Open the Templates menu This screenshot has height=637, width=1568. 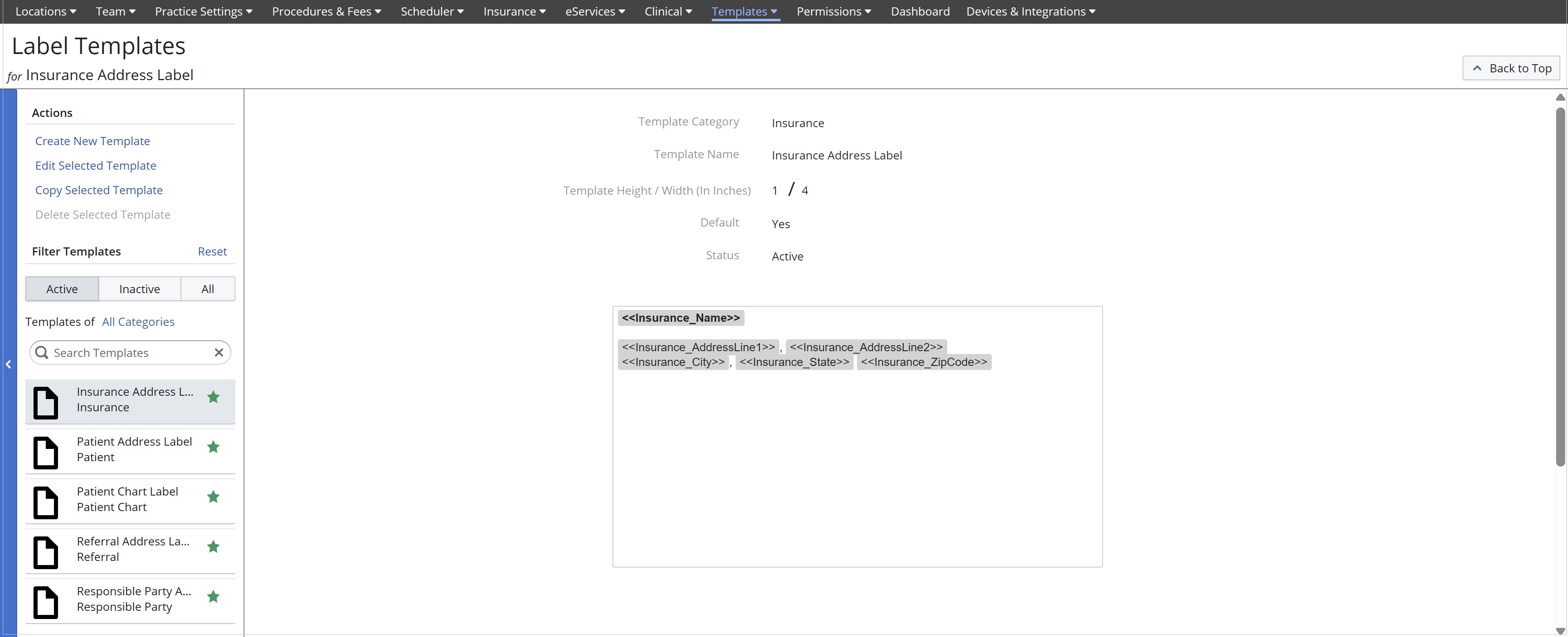click(745, 11)
